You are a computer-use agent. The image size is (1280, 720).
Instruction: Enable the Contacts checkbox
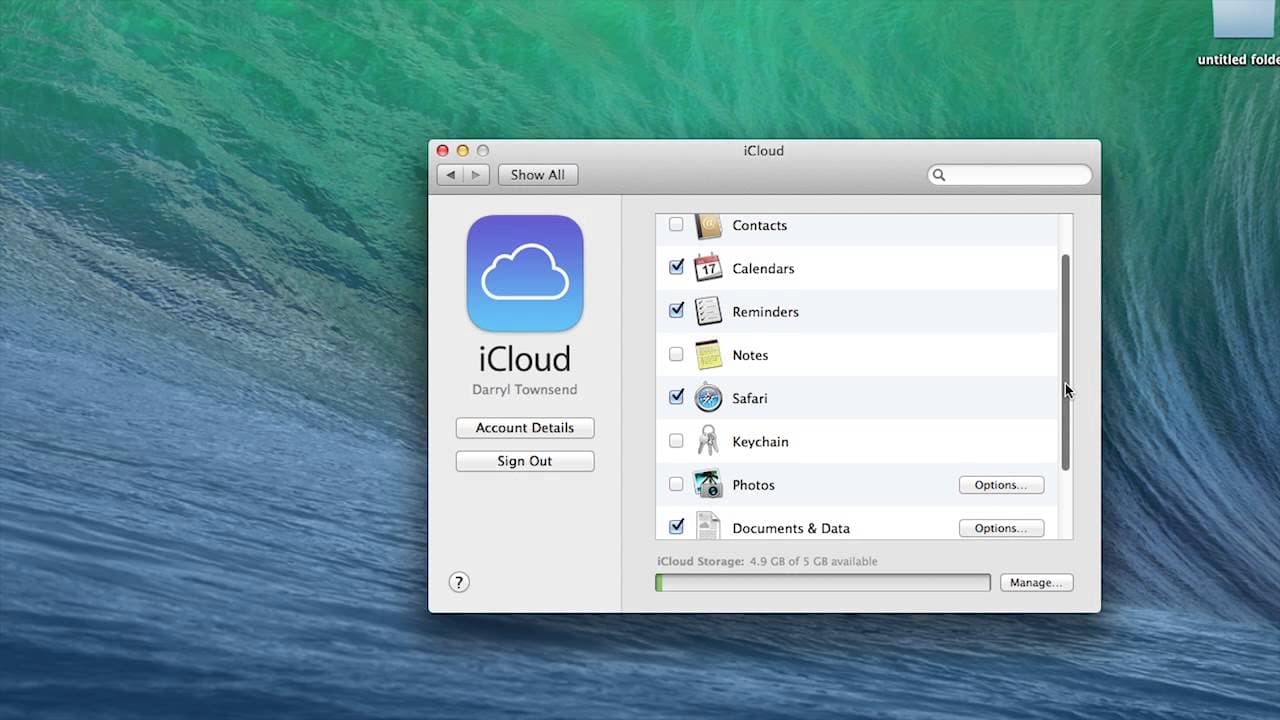point(676,225)
